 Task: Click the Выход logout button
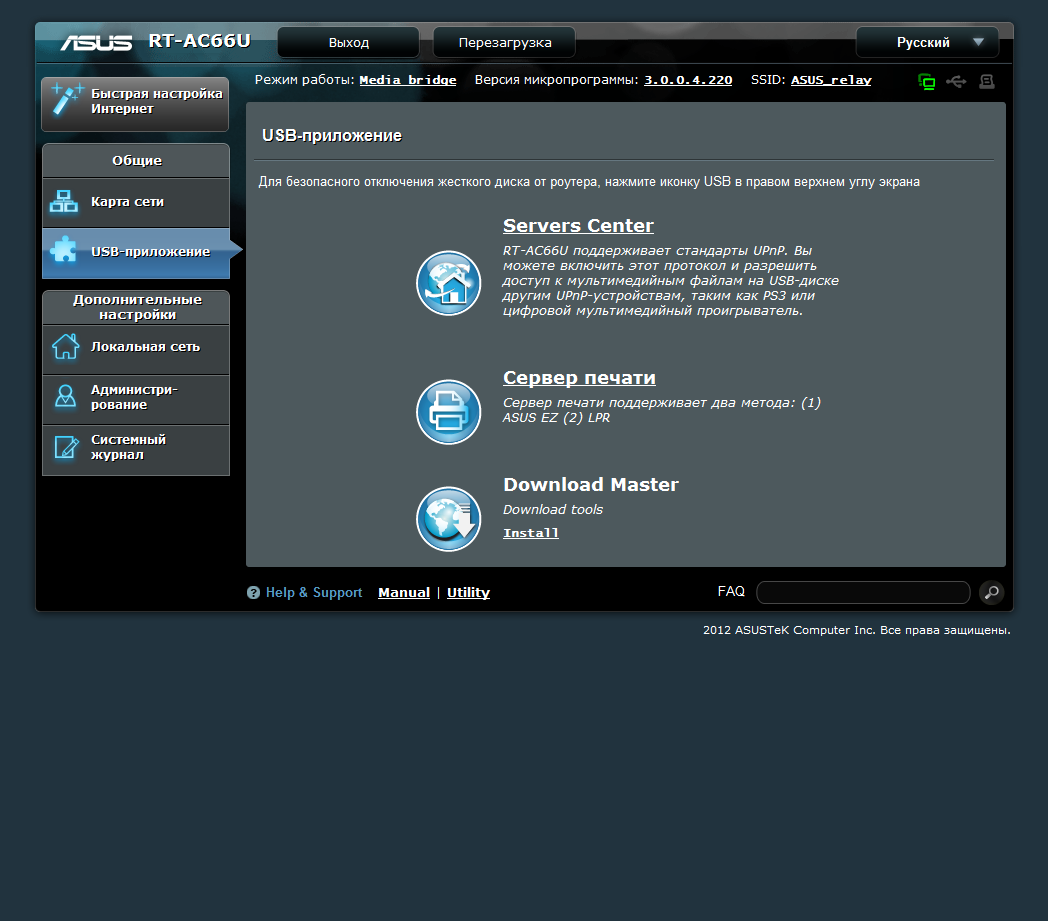[348, 42]
